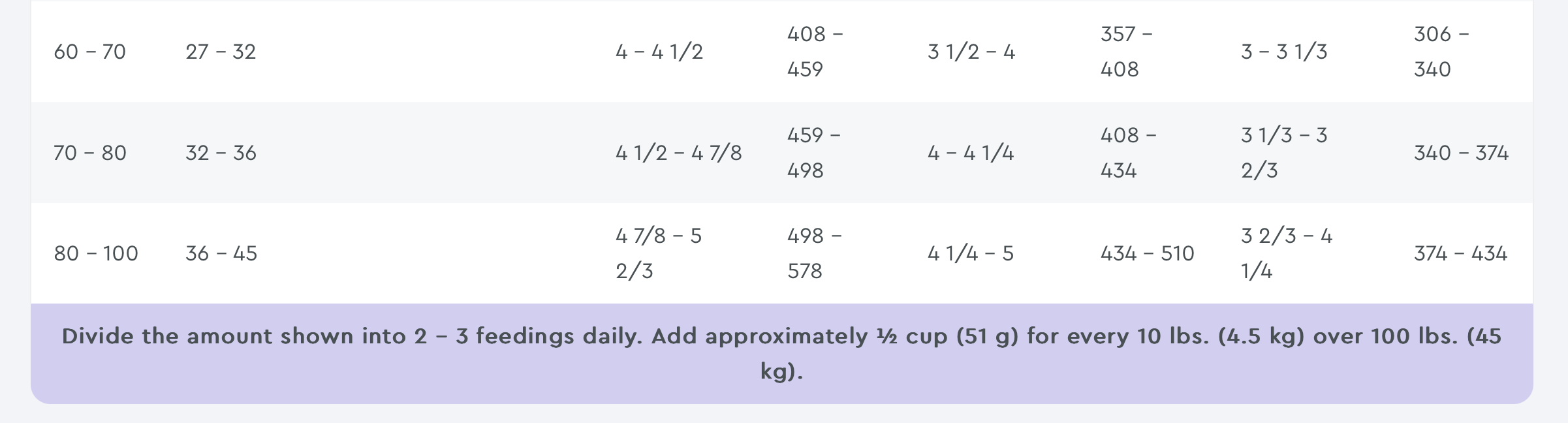Click the "4 7/8 – 5 2/3" cups cell

click(x=659, y=253)
